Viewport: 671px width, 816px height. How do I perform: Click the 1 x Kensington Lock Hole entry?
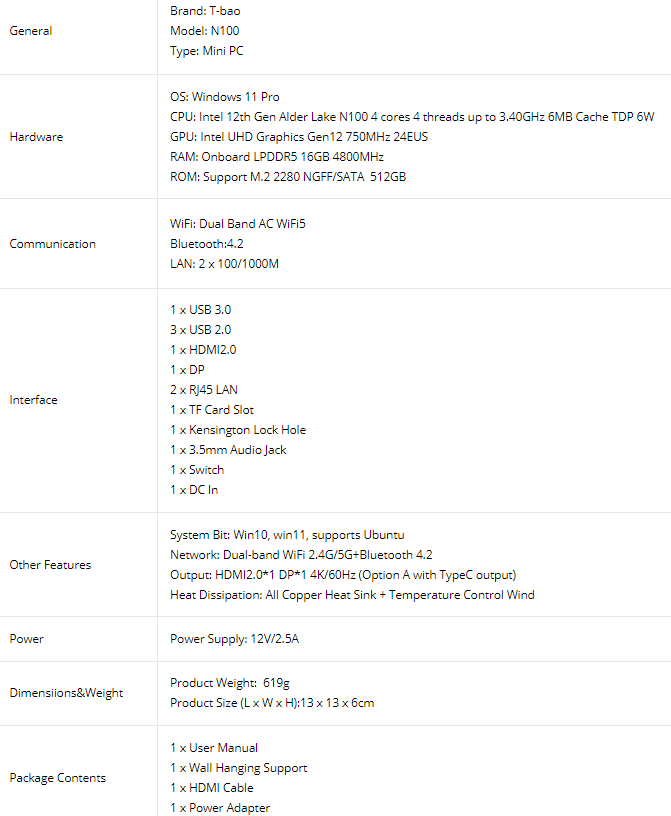(x=238, y=430)
